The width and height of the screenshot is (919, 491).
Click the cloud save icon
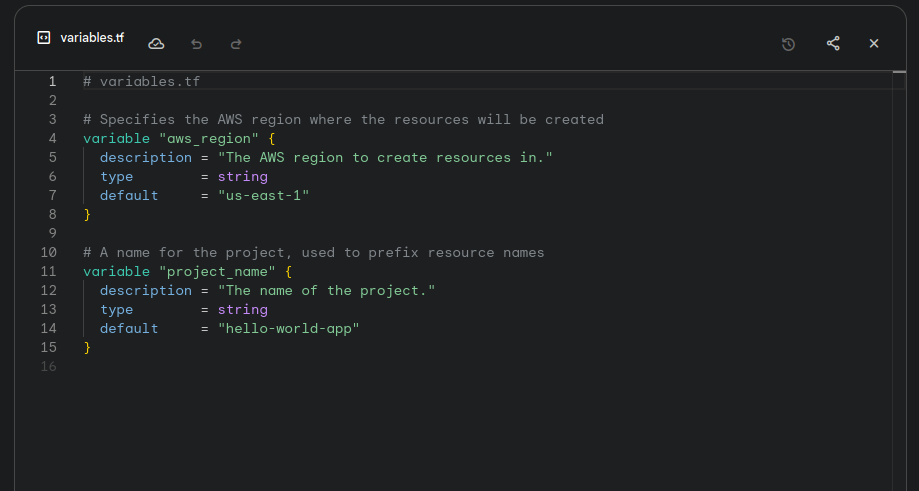(156, 44)
